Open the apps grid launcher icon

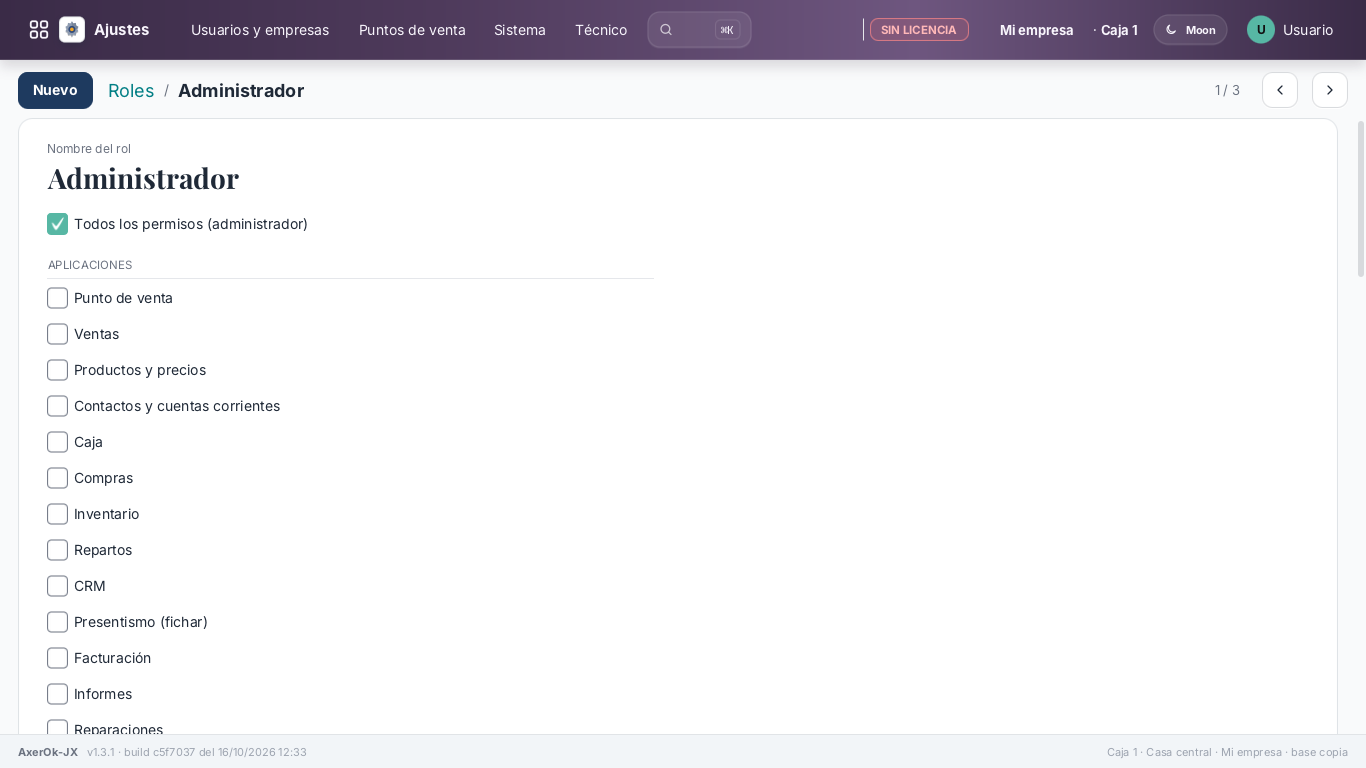click(x=39, y=30)
